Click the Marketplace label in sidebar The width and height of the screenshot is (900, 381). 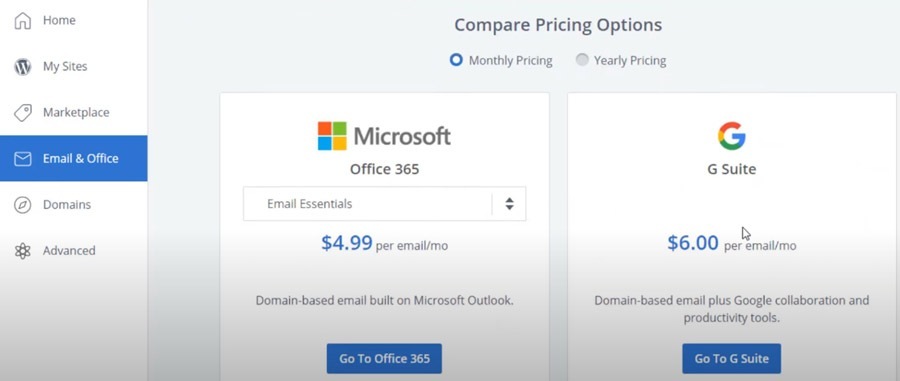coord(76,112)
